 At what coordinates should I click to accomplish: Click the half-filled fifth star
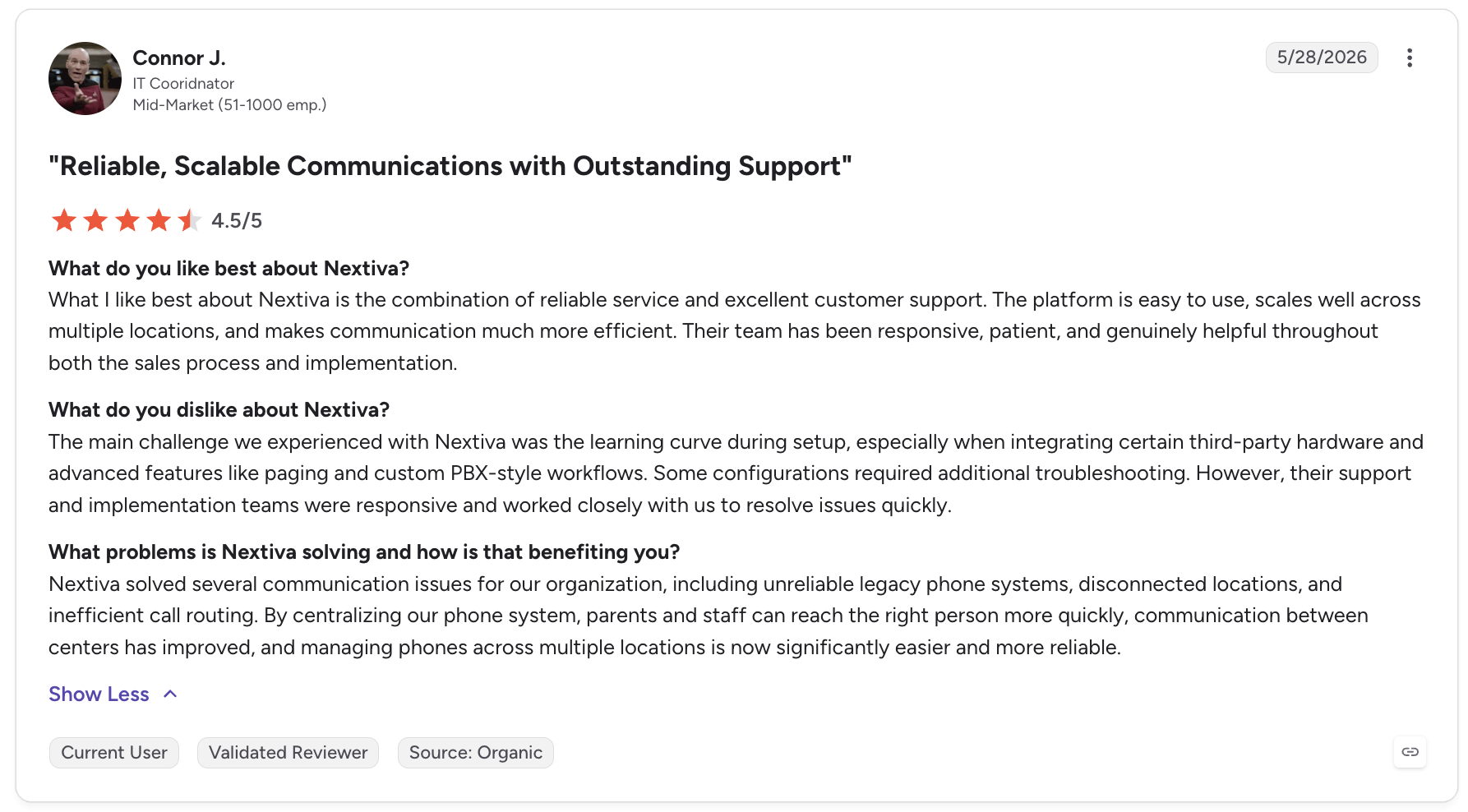190,220
